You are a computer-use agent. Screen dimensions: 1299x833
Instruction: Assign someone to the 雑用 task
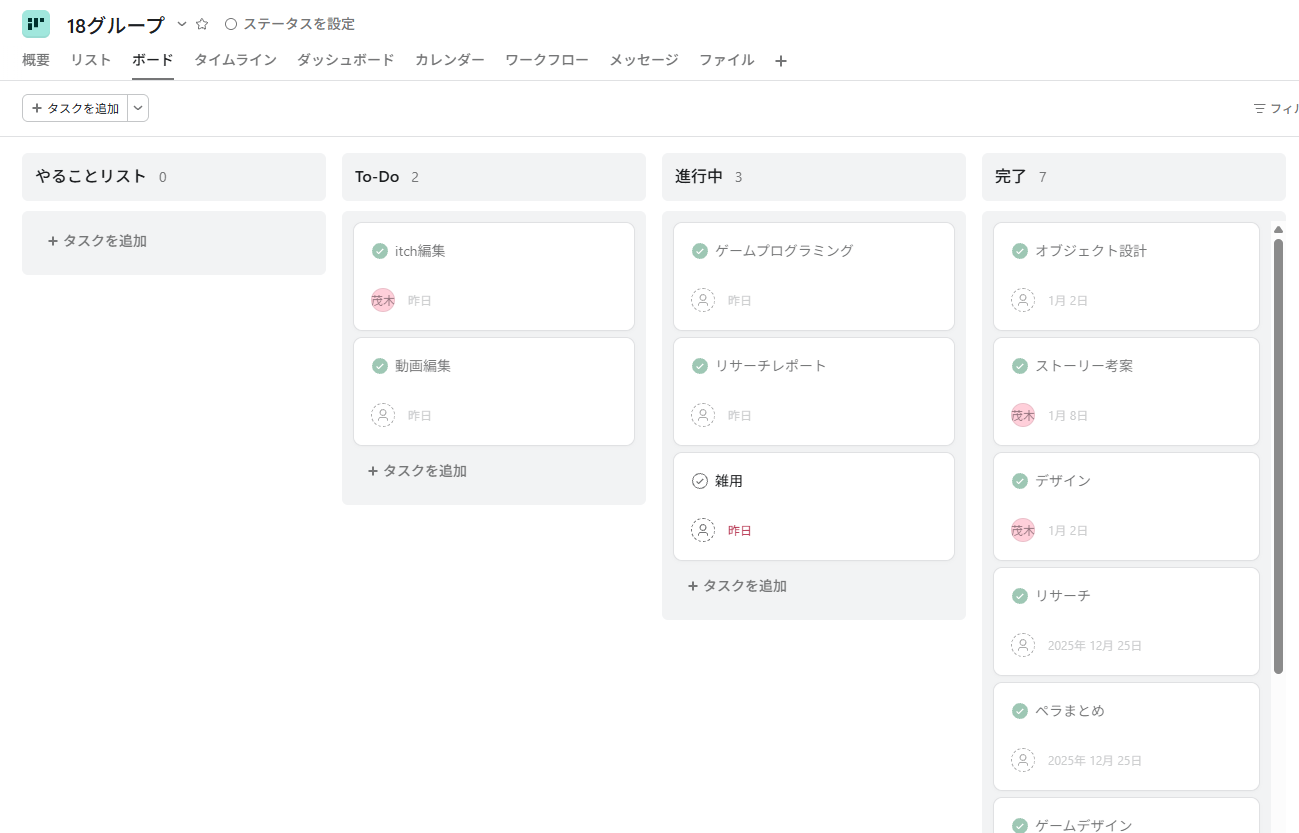coord(703,530)
